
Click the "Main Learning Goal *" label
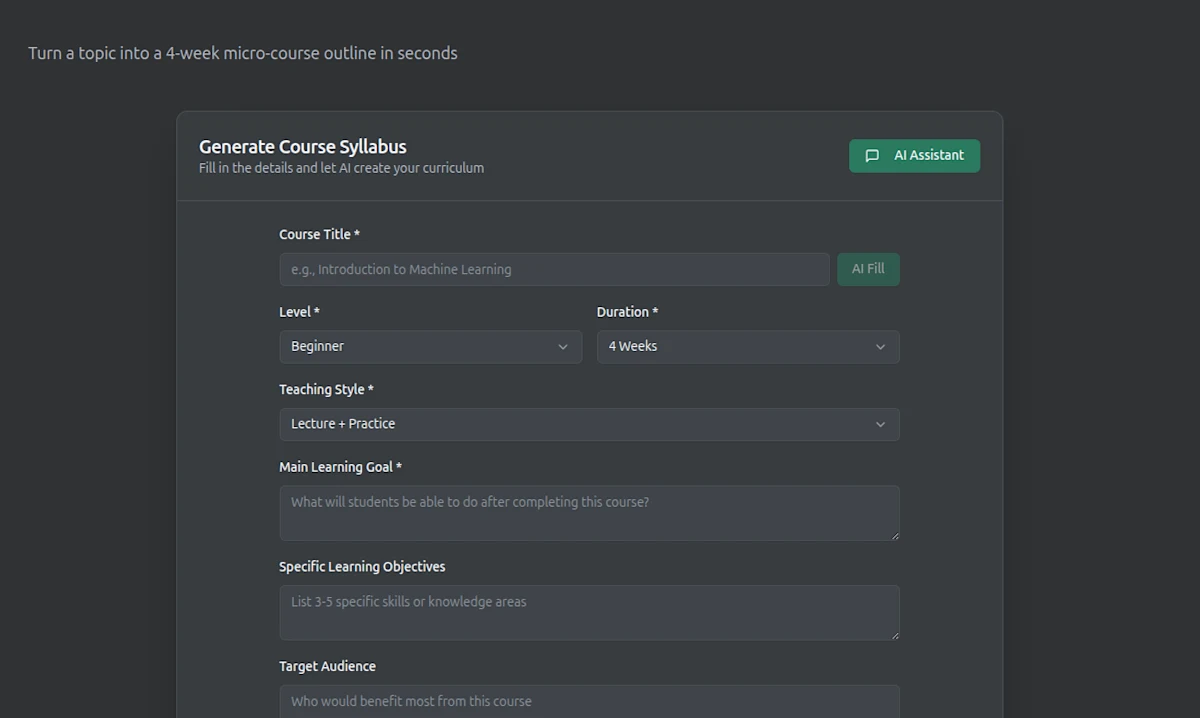[x=340, y=467]
